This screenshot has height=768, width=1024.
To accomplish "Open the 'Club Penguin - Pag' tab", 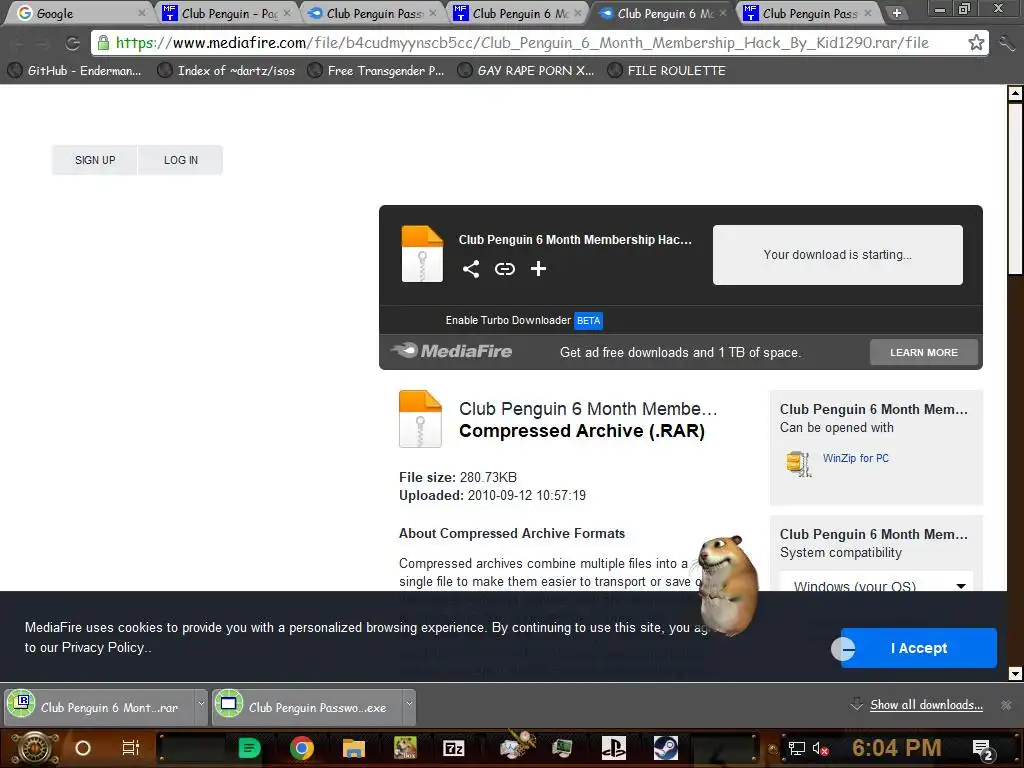I will [225, 13].
